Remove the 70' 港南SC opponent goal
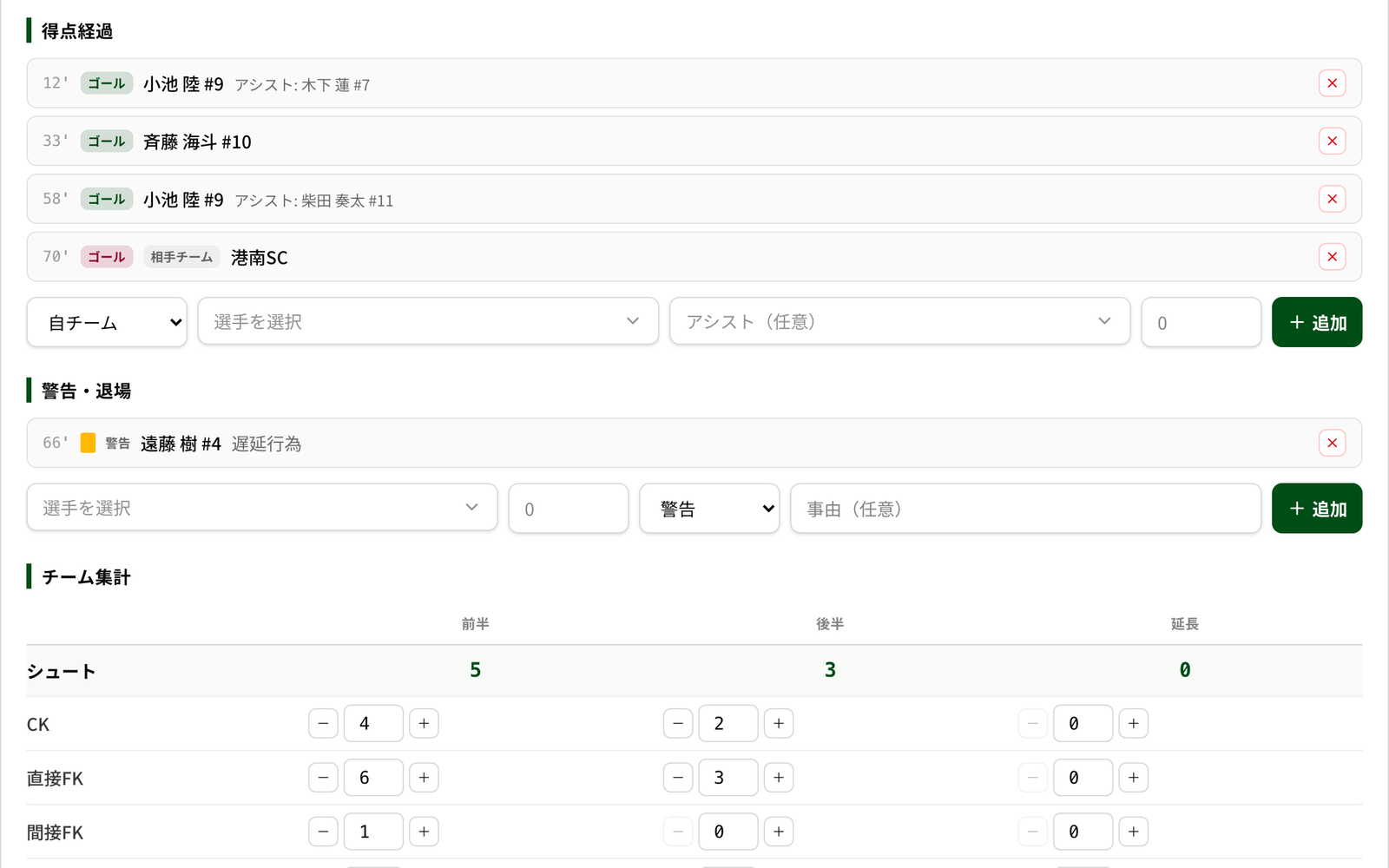The width and height of the screenshot is (1389, 868). point(1332,257)
